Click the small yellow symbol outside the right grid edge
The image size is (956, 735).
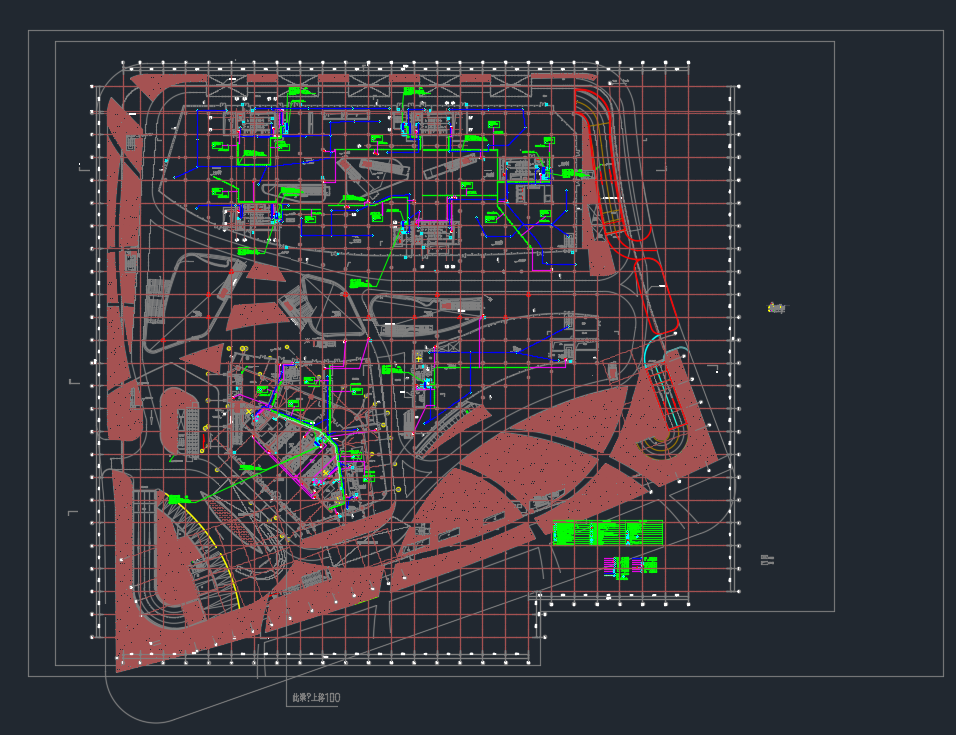pyautogui.click(x=776, y=307)
